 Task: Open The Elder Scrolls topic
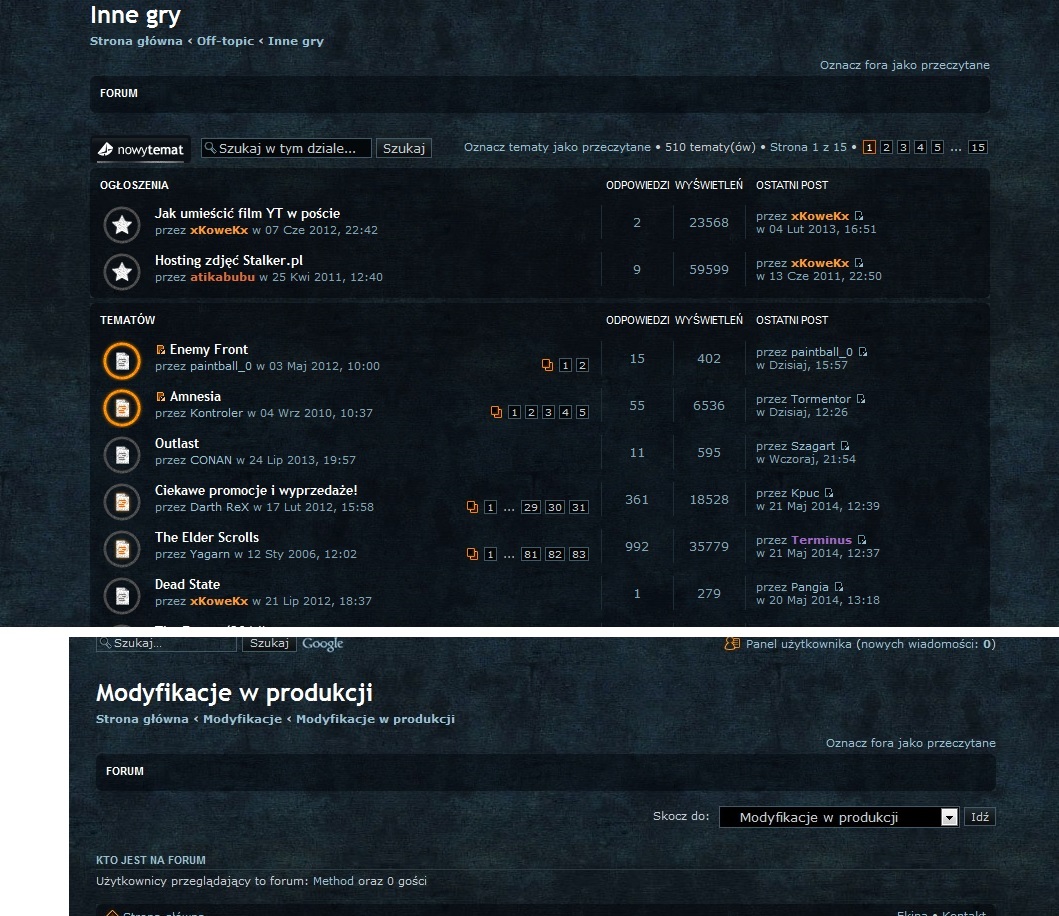pyautogui.click(x=207, y=537)
